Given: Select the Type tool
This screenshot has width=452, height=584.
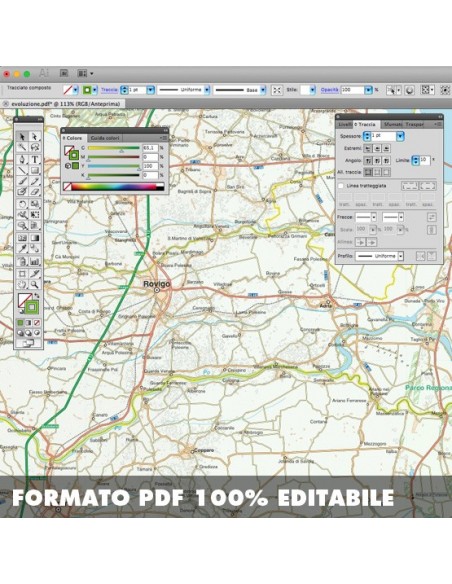Looking at the screenshot, I should [35, 159].
